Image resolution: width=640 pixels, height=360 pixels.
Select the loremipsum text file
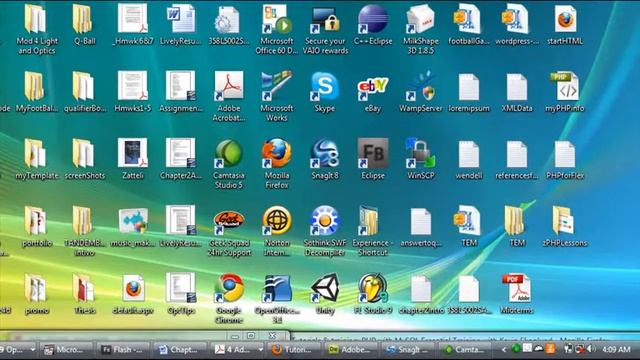(x=469, y=87)
